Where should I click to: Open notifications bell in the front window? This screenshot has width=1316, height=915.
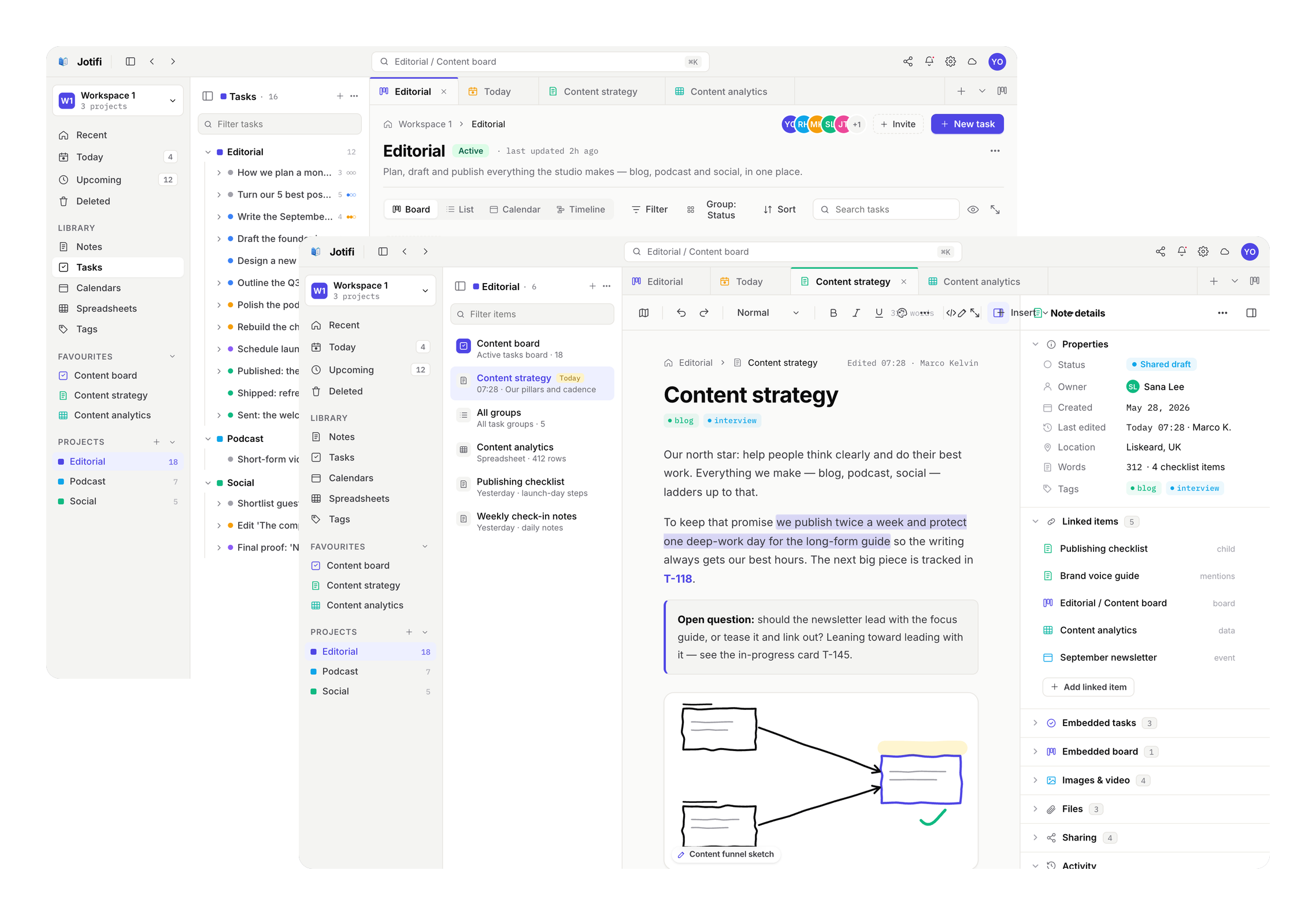coord(1181,252)
